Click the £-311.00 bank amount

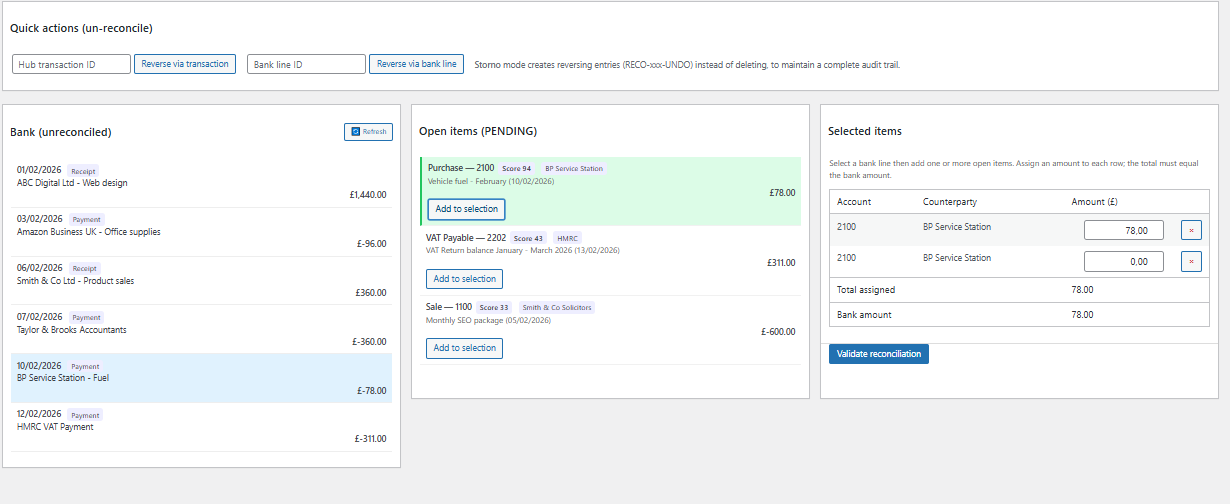point(370,438)
